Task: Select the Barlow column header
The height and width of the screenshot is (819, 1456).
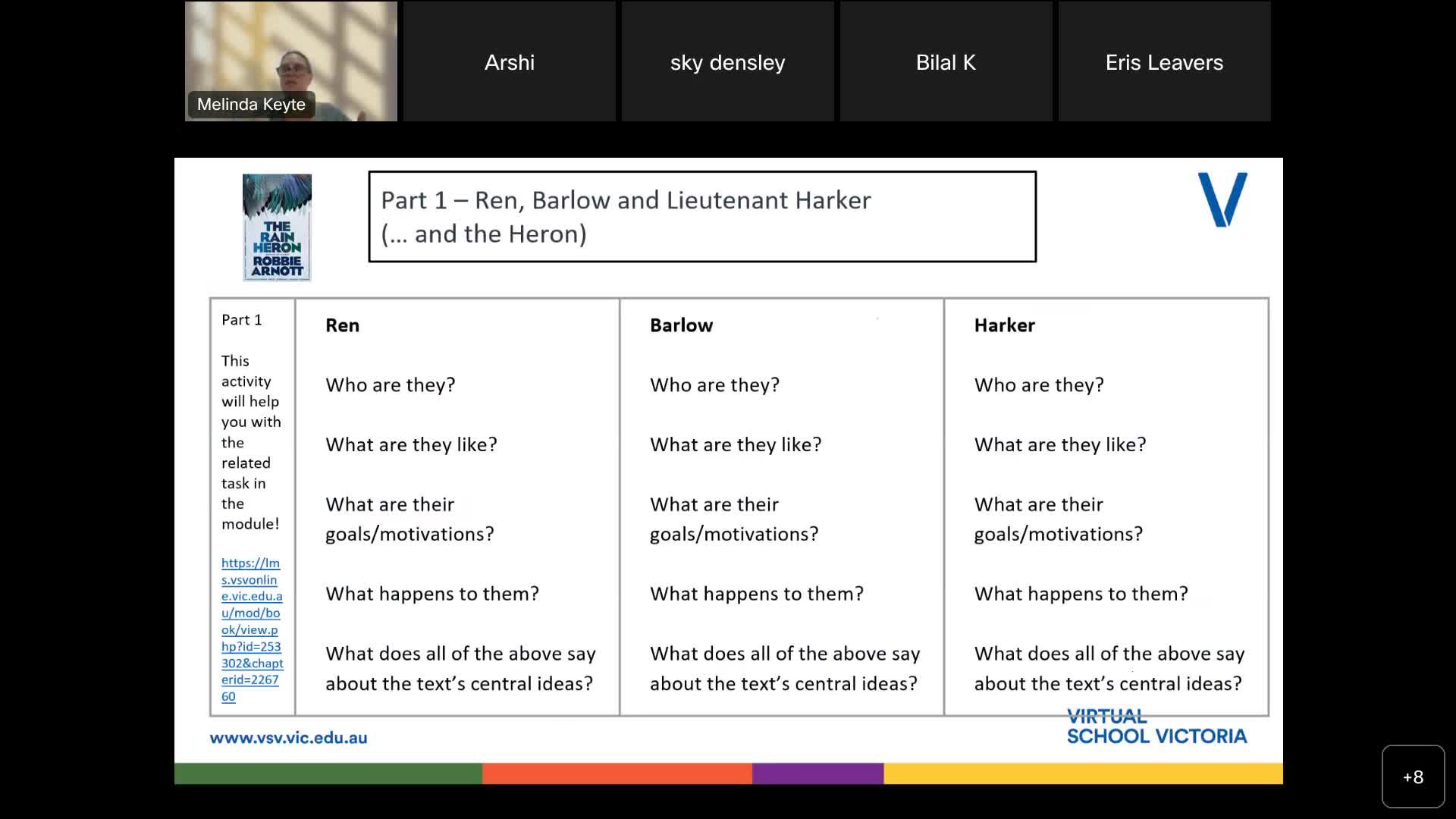Action: pos(680,325)
